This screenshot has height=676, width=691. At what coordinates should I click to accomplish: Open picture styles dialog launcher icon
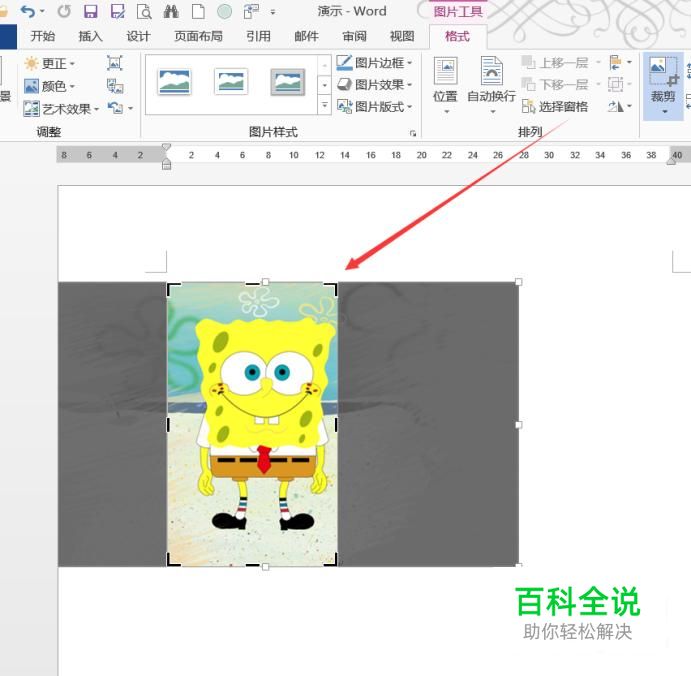413,133
